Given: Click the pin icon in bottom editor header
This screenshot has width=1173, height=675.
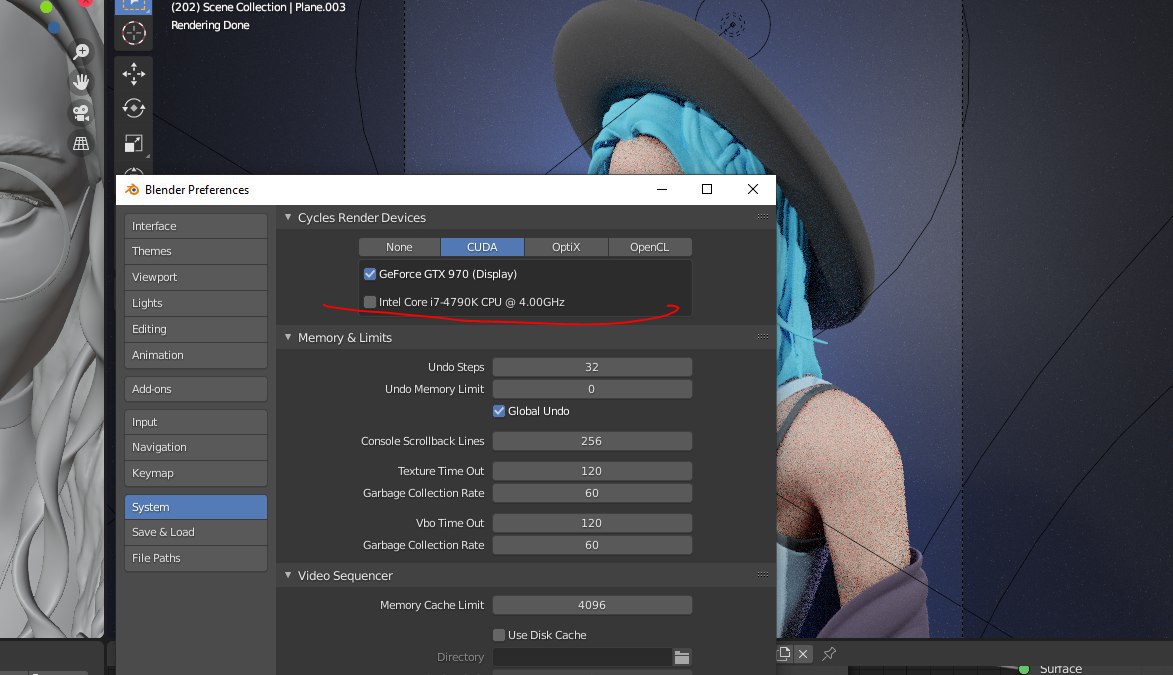Looking at the screenshot, I should point(829,654).
